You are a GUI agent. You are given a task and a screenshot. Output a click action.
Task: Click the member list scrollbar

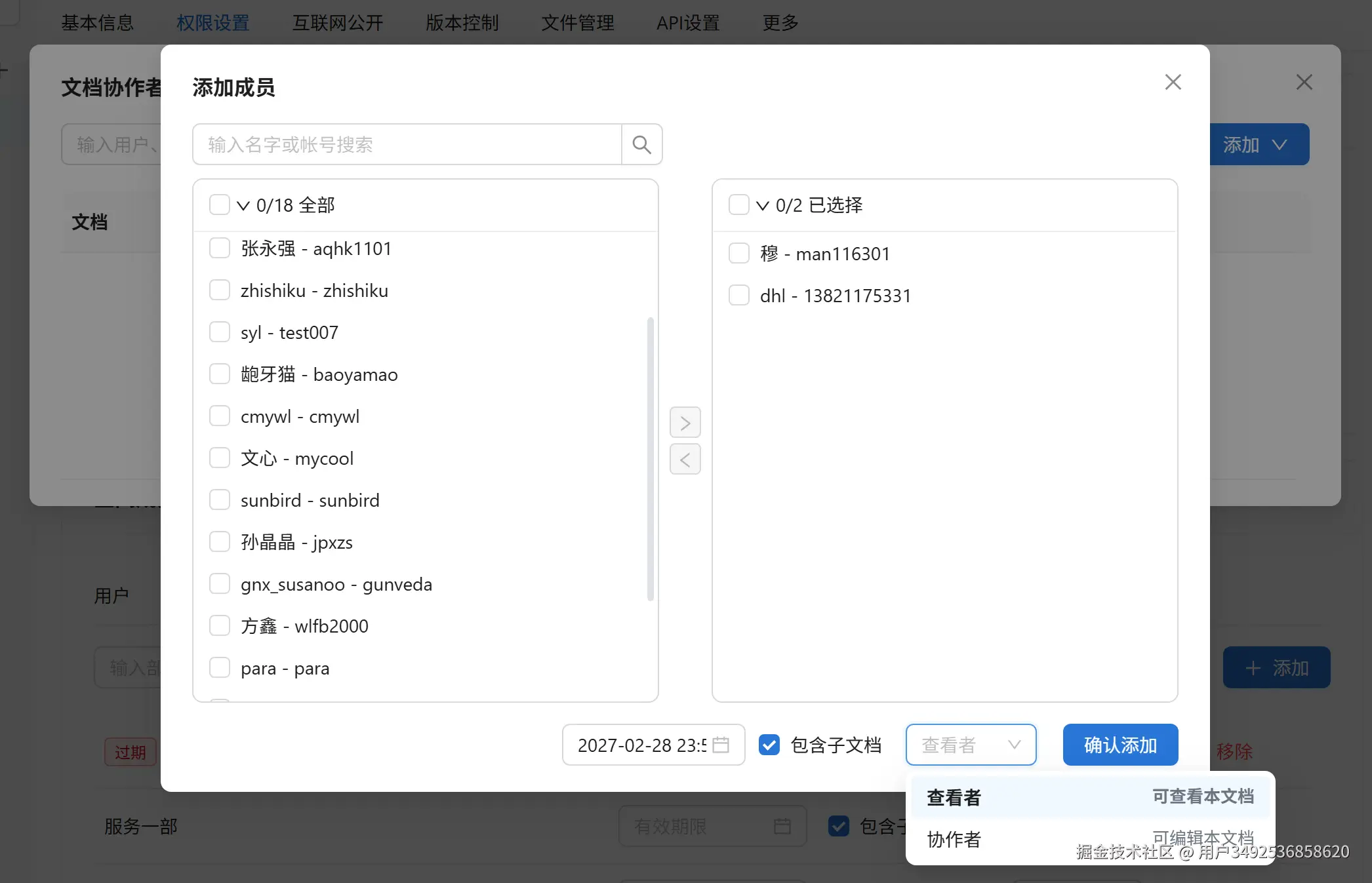(650, 459)
